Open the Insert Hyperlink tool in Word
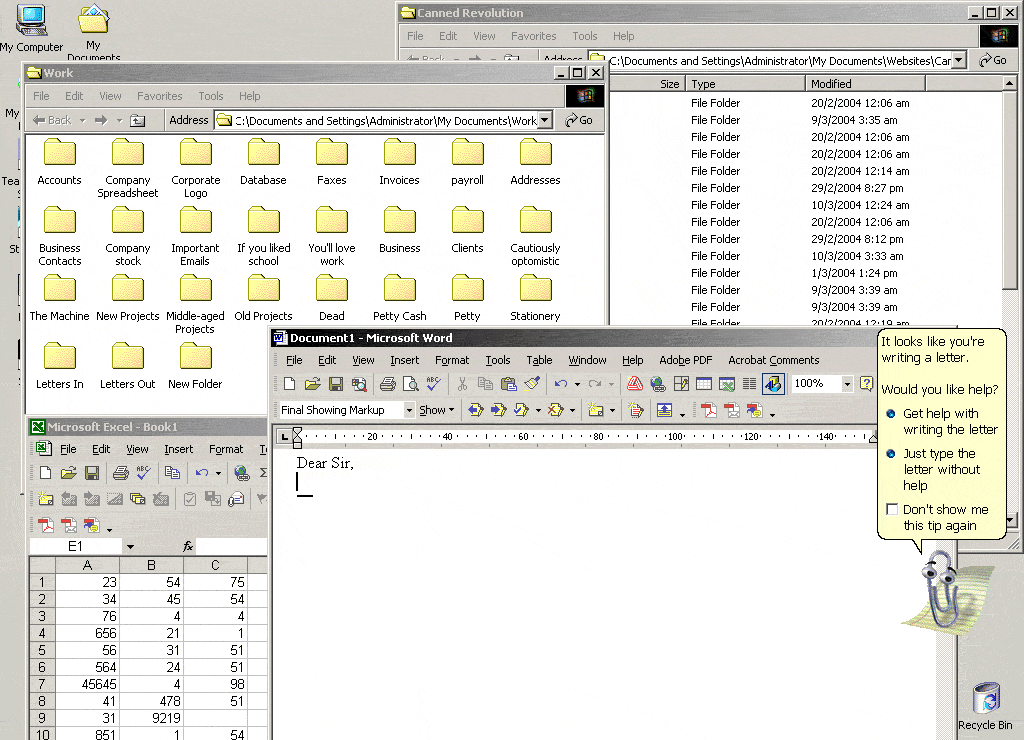The width and height of the screenshot is (1024, 740). pyautogui.click(x=658, y=384)
